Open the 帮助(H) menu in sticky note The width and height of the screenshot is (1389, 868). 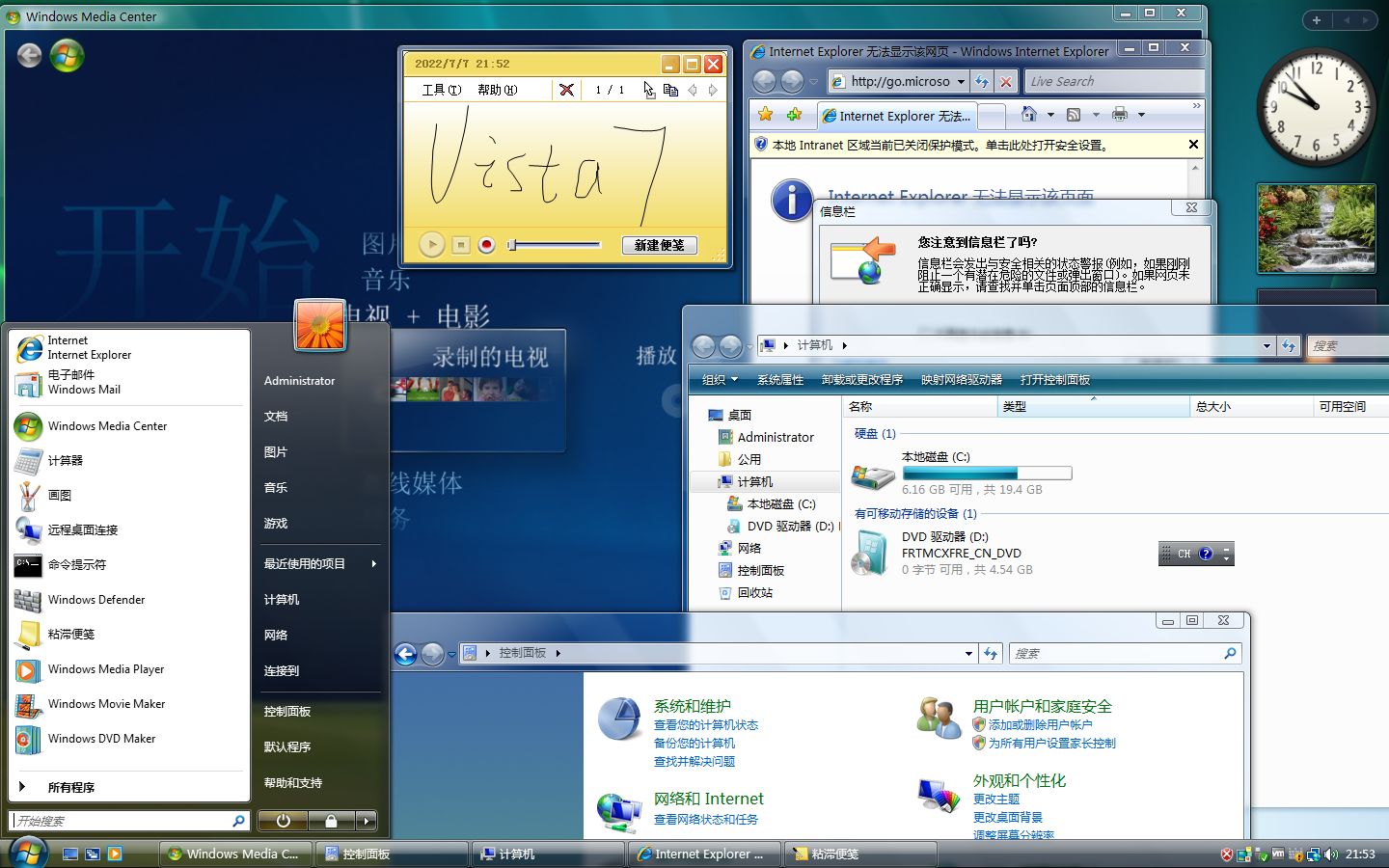[497, 90]
